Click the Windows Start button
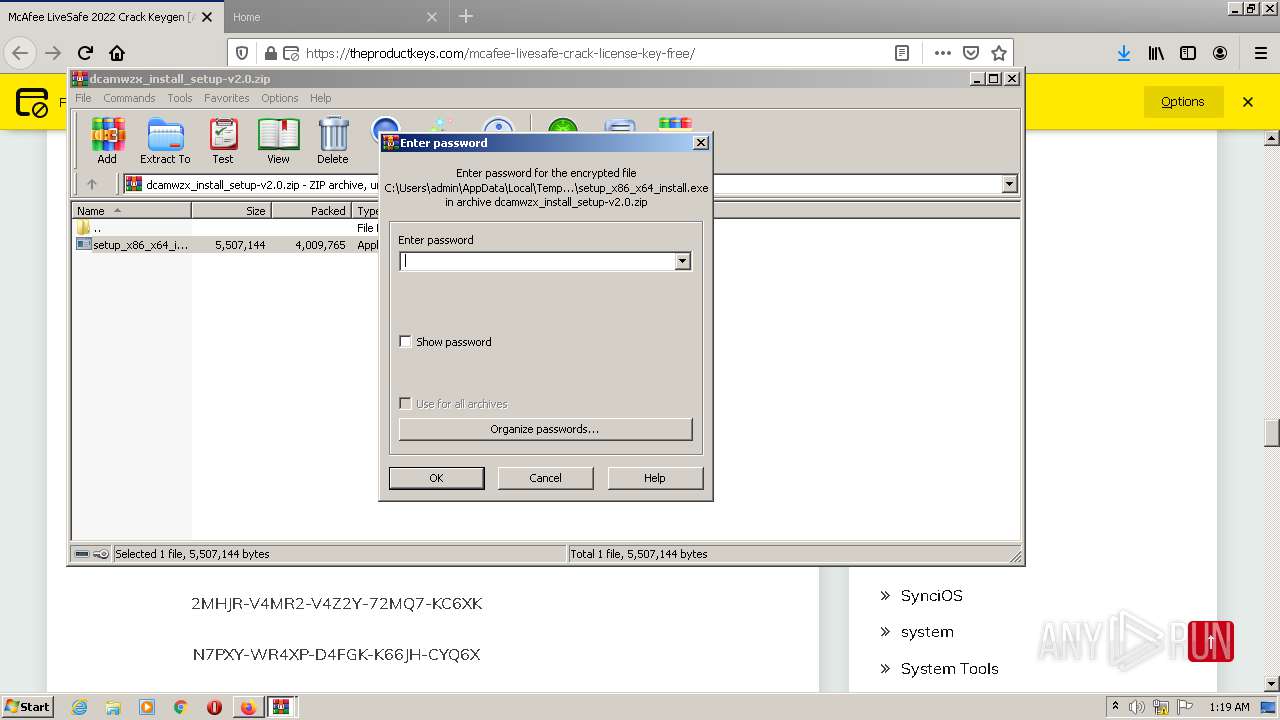 coord(28,706)
